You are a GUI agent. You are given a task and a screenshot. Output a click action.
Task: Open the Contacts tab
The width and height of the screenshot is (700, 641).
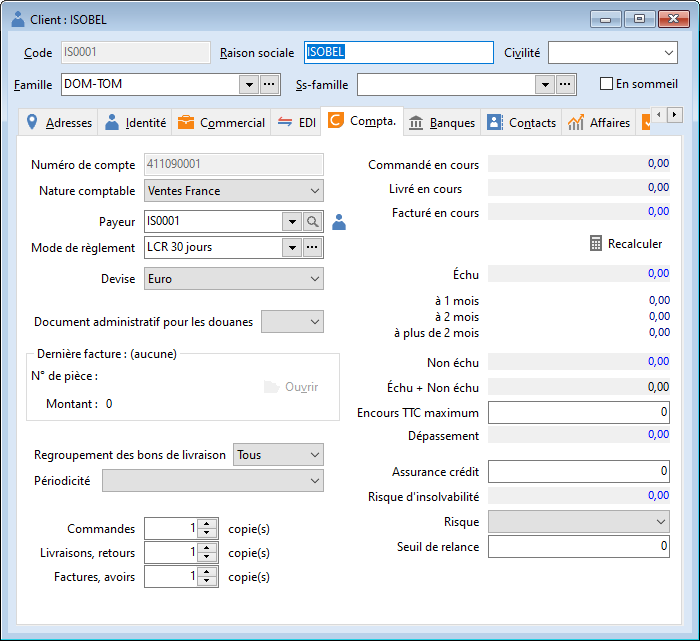(x=521, y=122)
